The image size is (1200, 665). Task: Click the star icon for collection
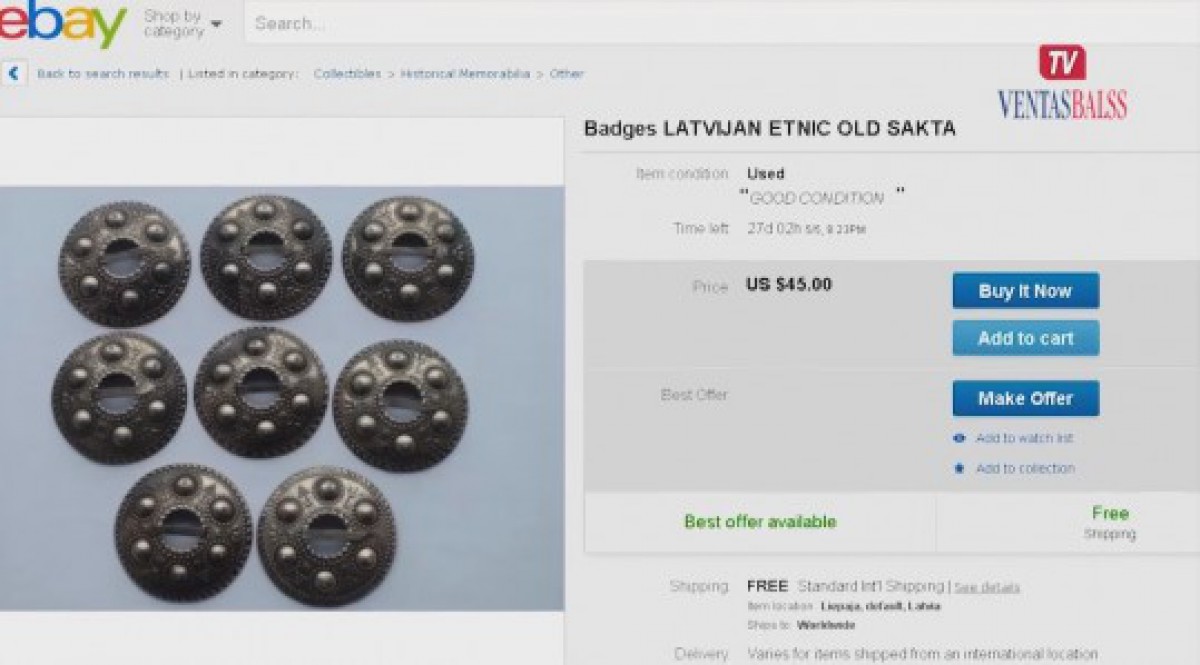960,468
